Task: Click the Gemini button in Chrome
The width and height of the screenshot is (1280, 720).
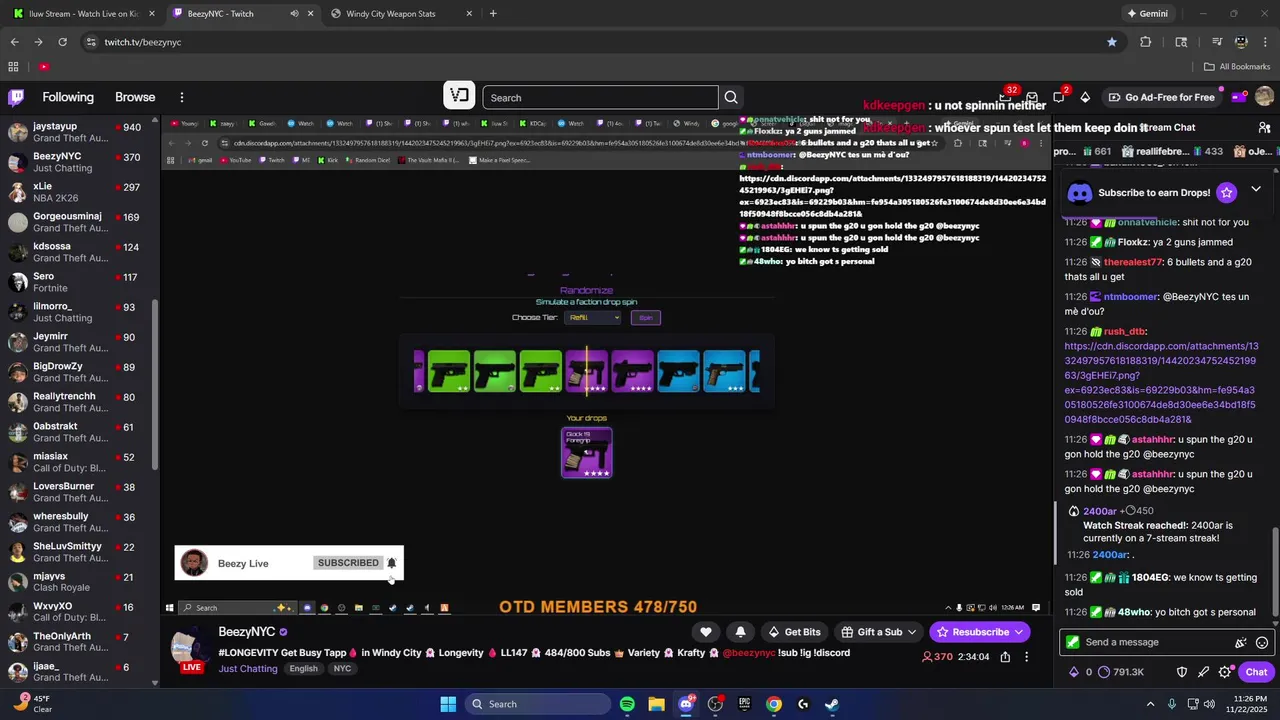Action: coord(1148,14)
